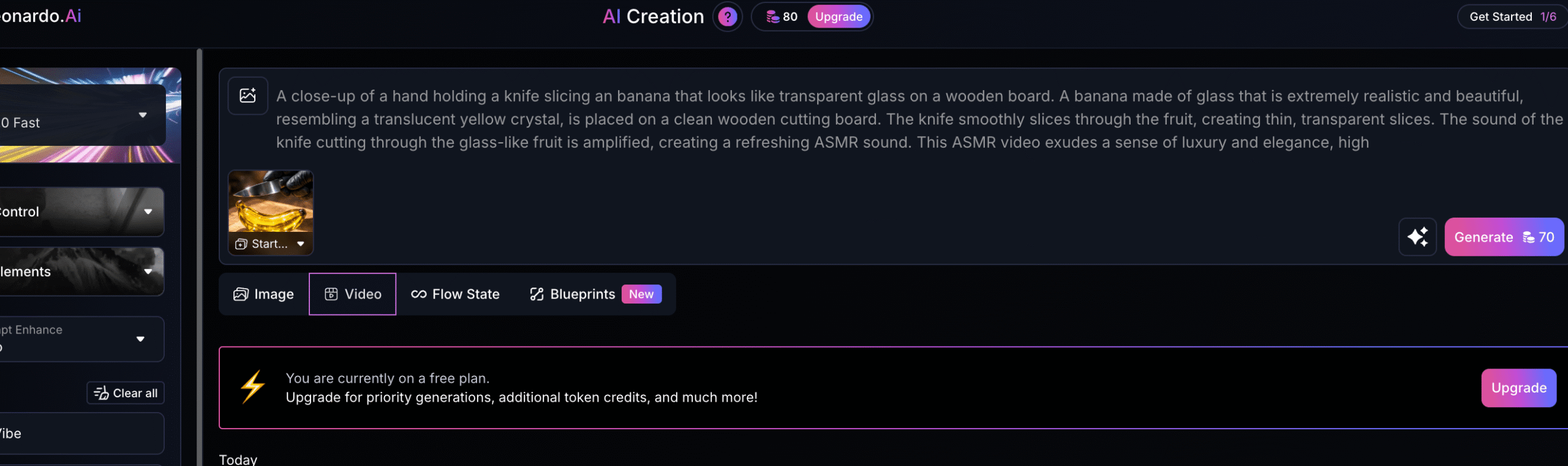Click the glass banana start frame thumbnail
Screen dimensions: 1568x466
click(x=271, y=201)
